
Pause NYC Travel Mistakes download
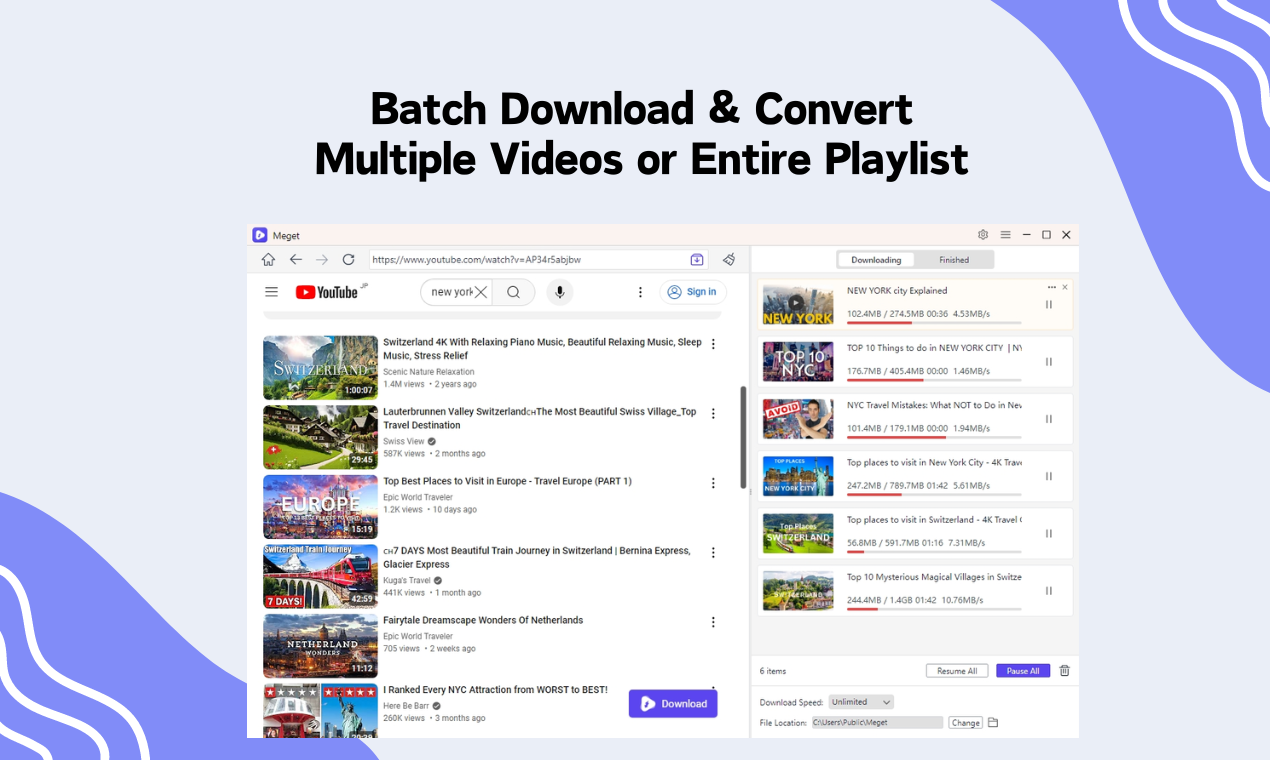(x=1049, y=419)
